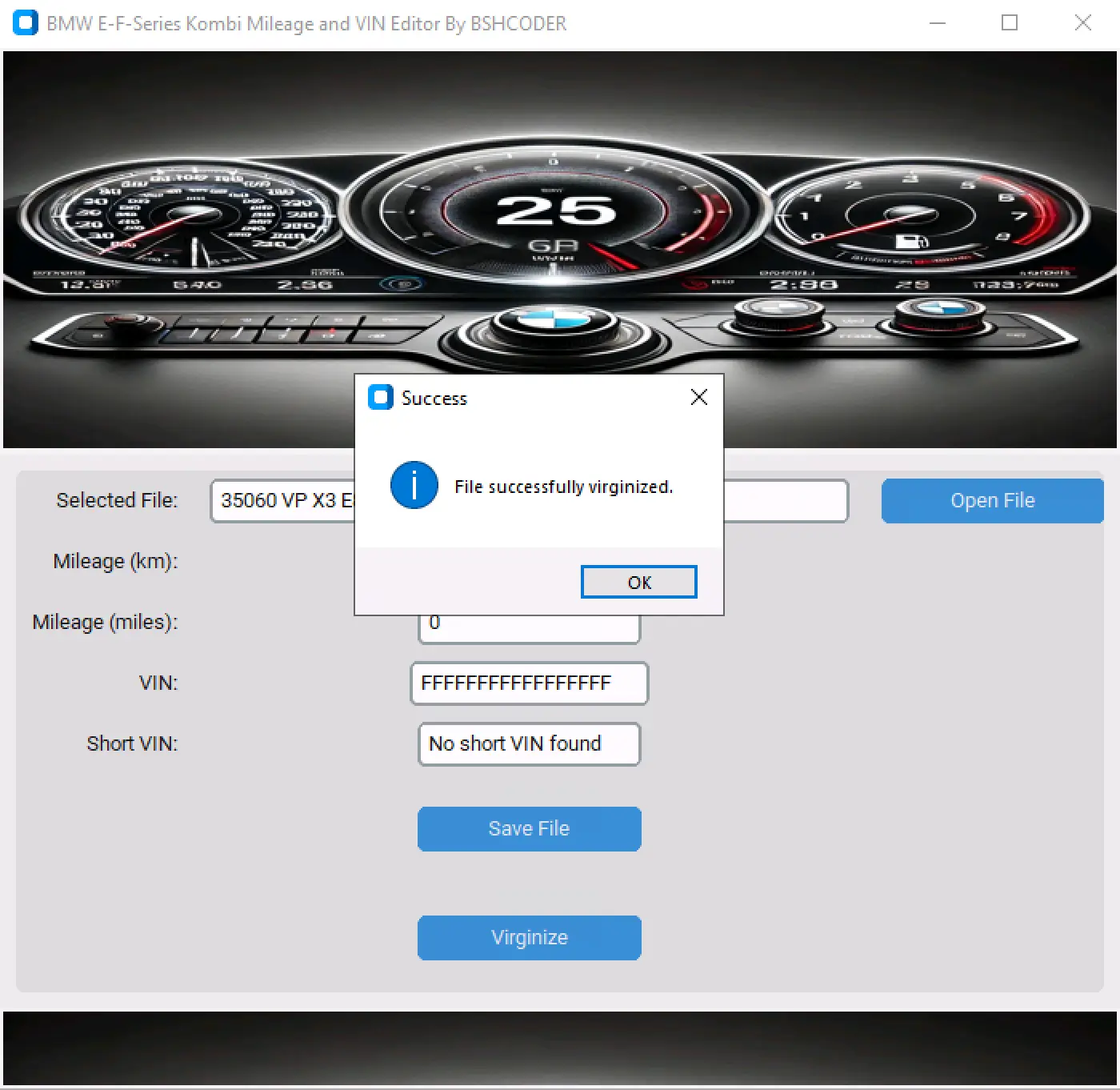
Task: Close the main BMW editor window
Action: pos(1082,23)
